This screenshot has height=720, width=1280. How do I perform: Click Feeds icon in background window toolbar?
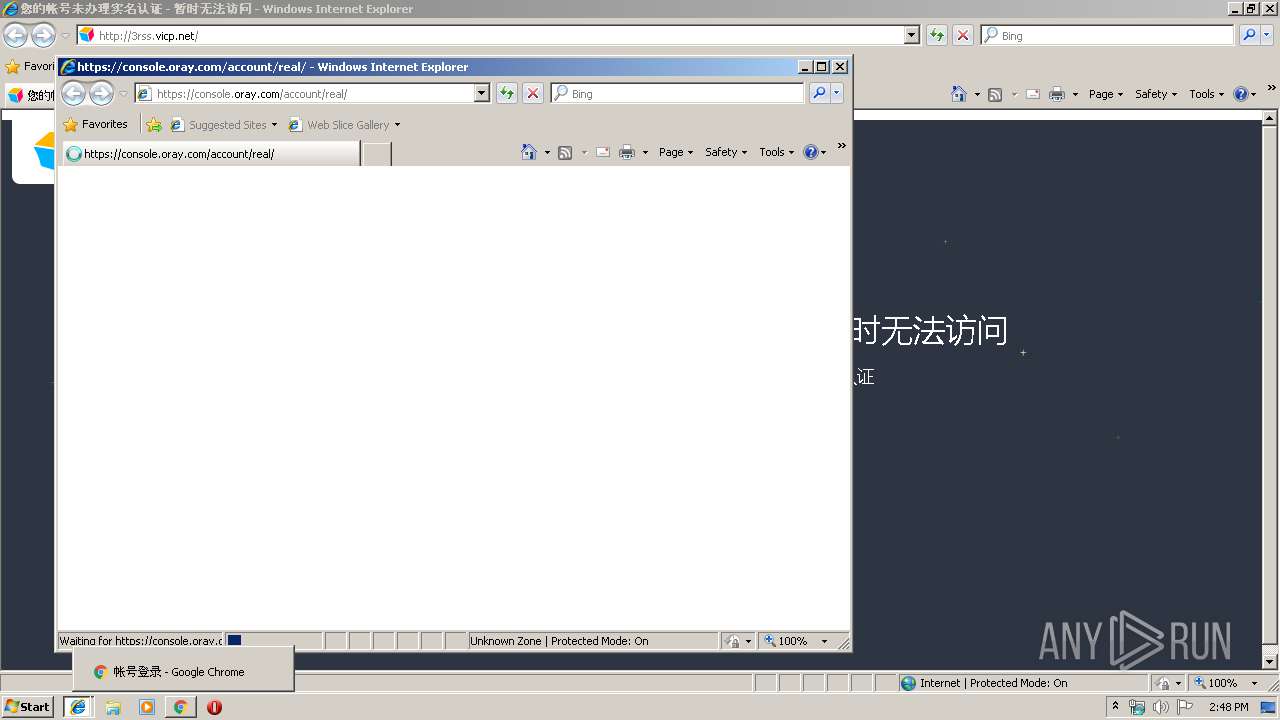point(995,94)
